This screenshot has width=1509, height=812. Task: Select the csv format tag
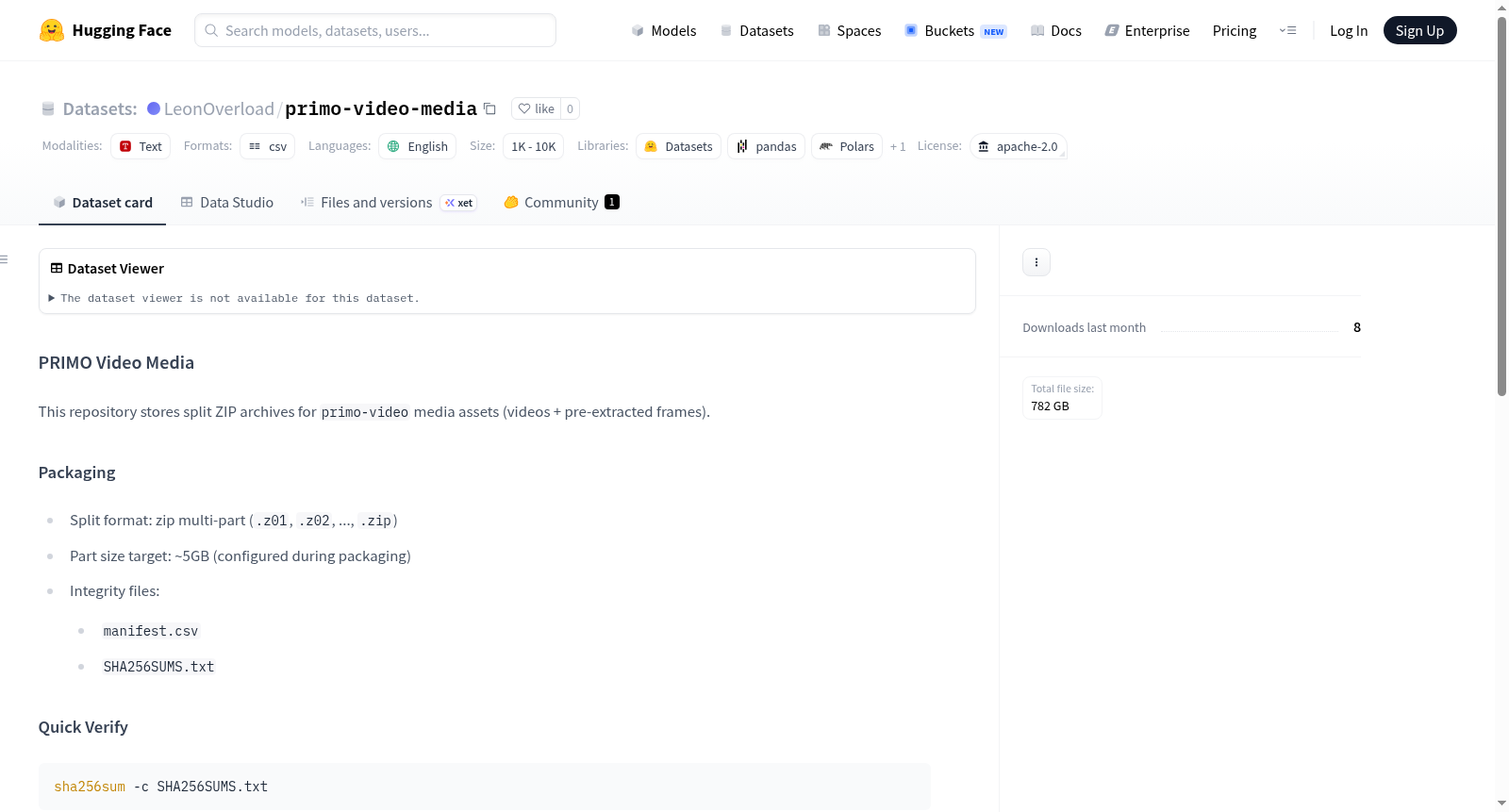coord(268,146)
